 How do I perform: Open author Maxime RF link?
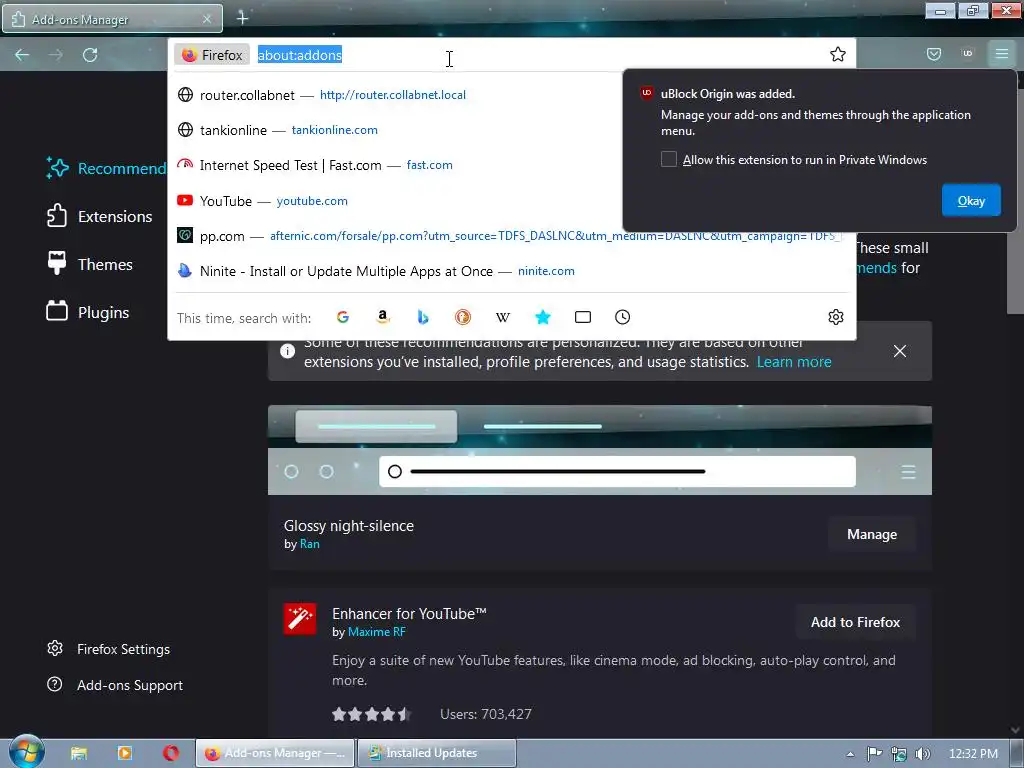click(376, 632)
